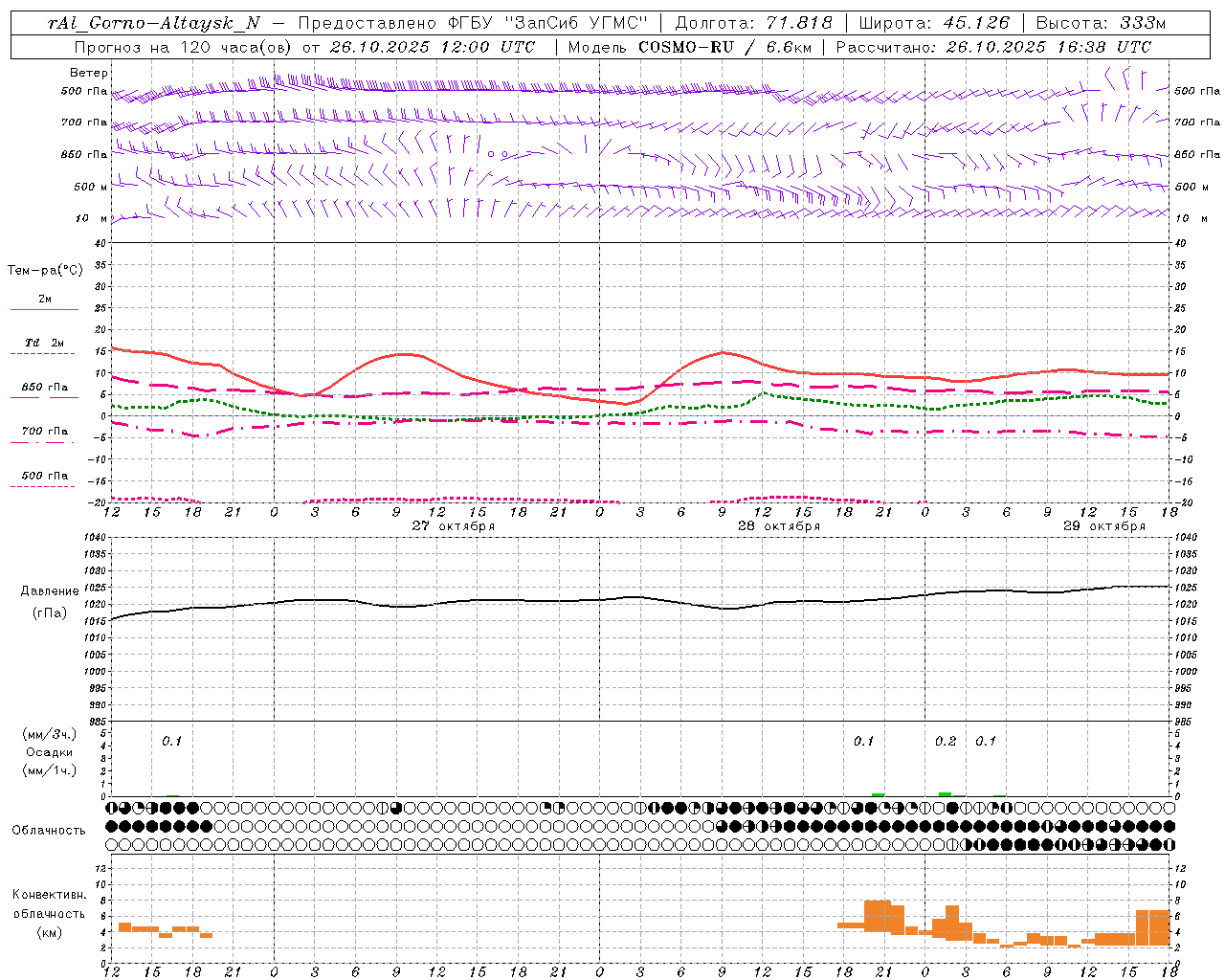Select the (мм/3ч.) precipitation unit label
The width and height of the screenshot is (1225, 980).
50,735
